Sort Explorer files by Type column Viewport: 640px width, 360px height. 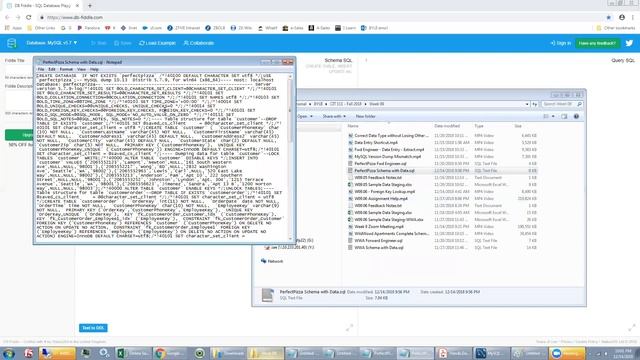coord(479,126)
